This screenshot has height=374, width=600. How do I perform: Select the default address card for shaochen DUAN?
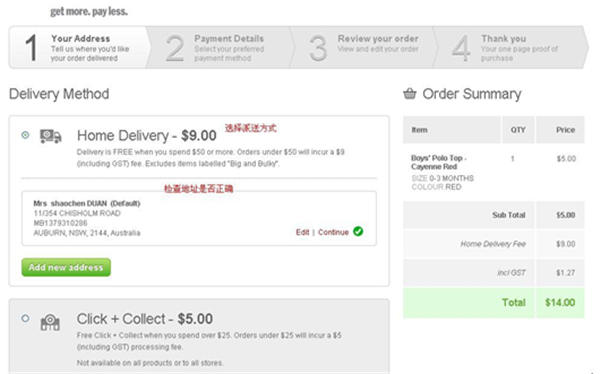coord(199,218)
